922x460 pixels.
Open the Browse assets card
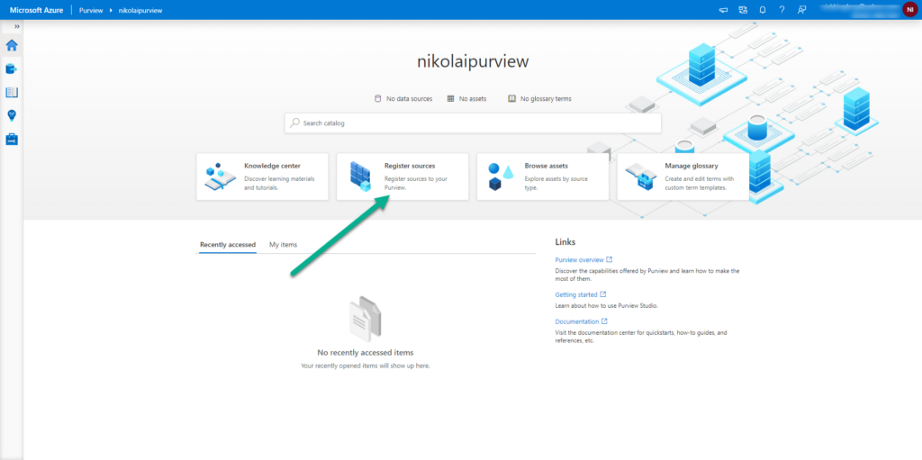(x=543, y=176)
